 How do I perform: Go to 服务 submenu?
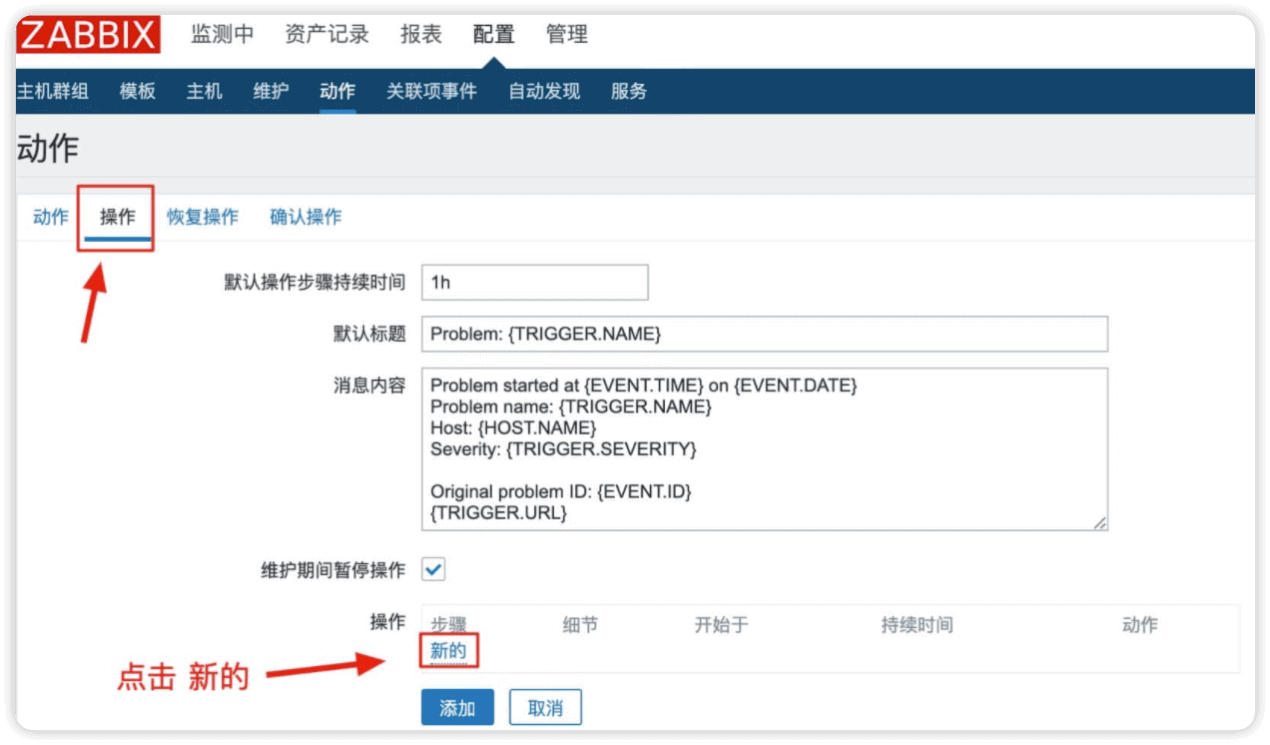click(x=629, y=91)
